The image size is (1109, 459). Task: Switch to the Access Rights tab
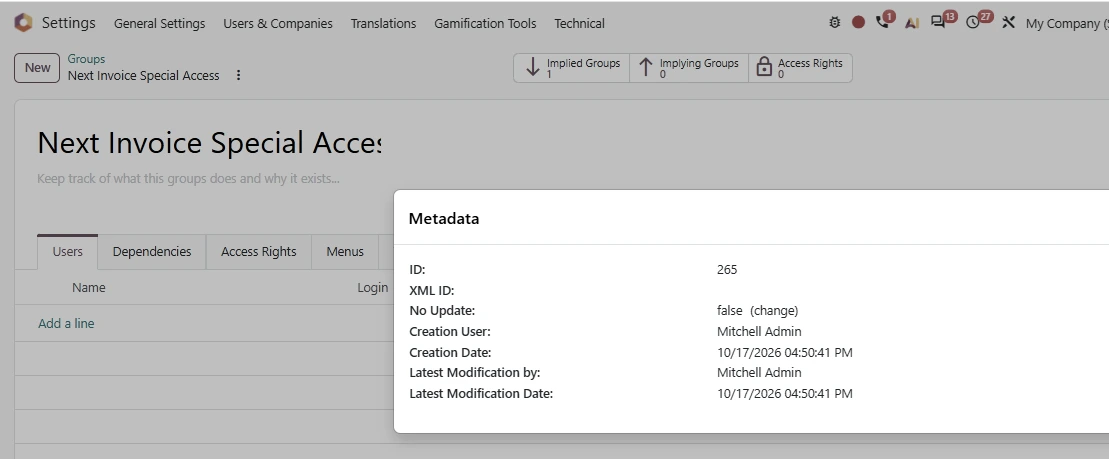(259, 252)
